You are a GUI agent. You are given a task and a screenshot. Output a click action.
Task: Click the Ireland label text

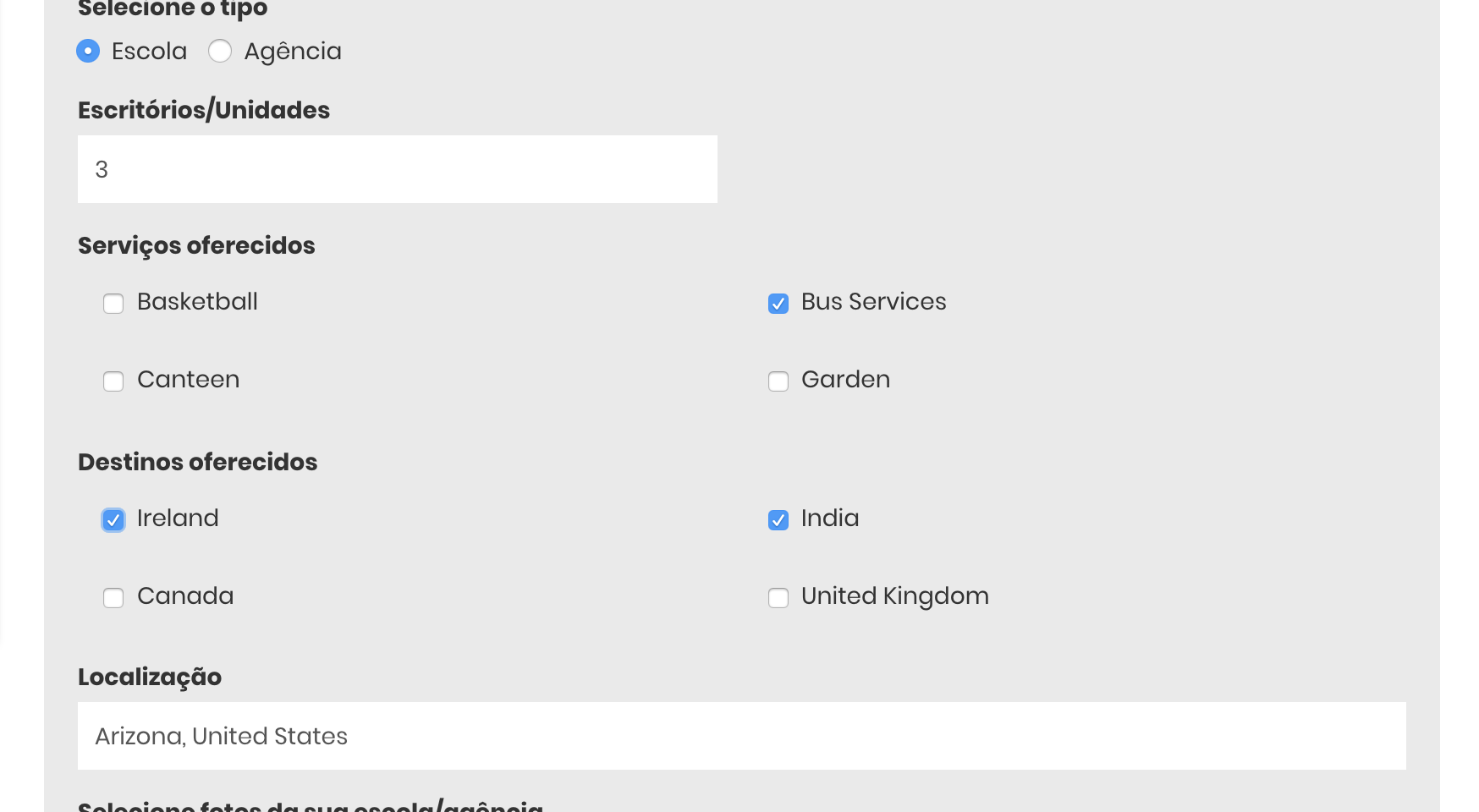178,518
